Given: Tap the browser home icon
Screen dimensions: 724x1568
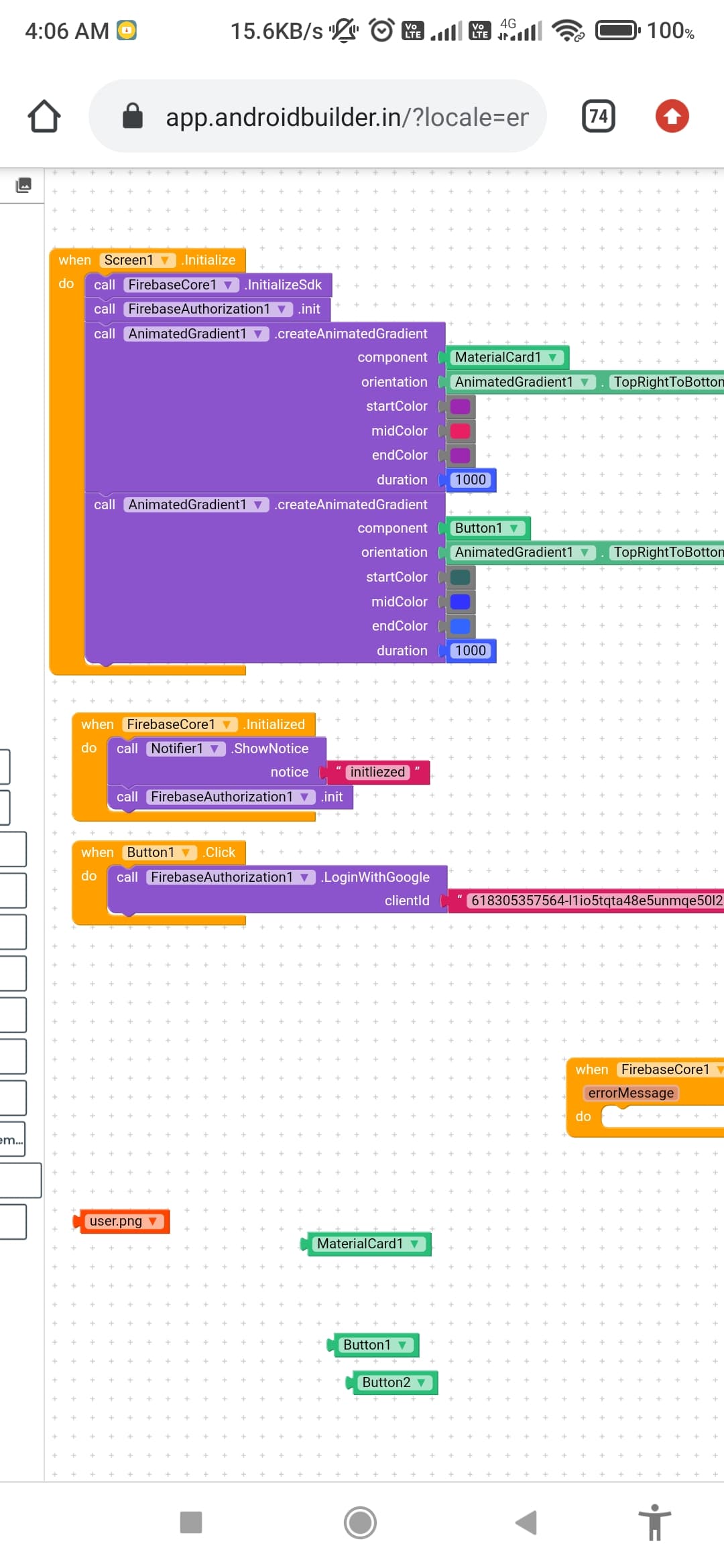Looking at the screenshot, I should (44, 117).
